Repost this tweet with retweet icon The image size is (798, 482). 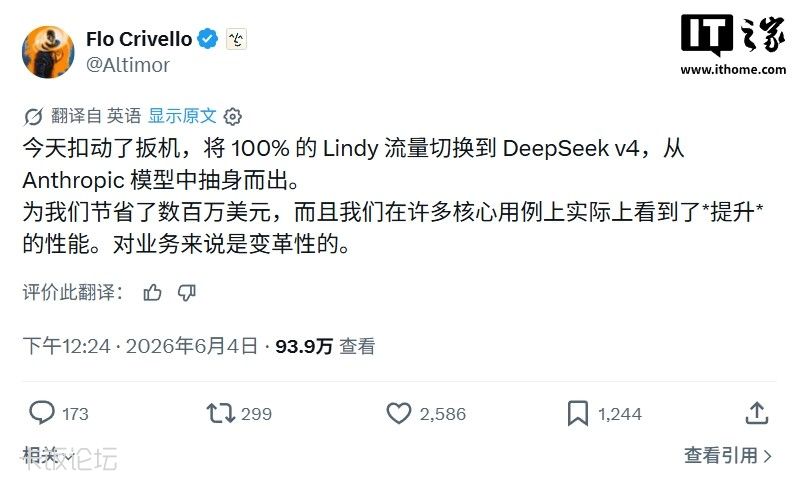220,413
